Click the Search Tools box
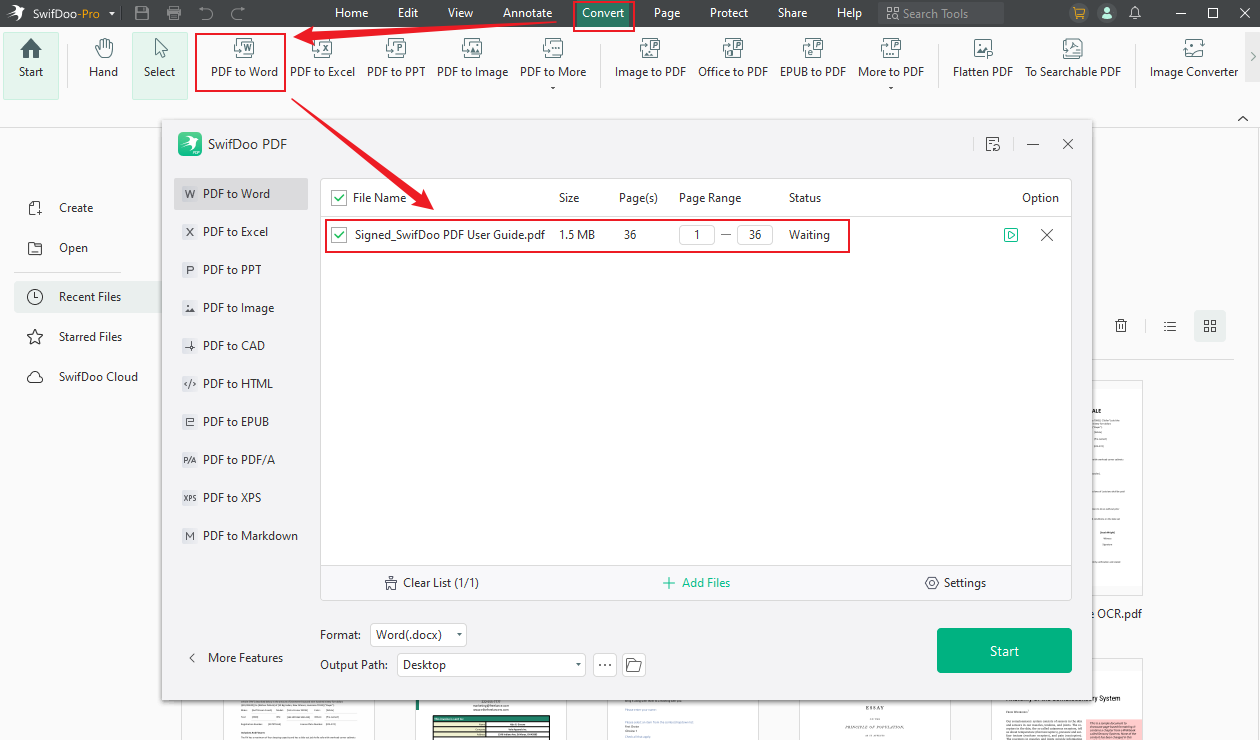Image resolution: width=1260 pixels, height=740 pixels. pyautogui.click(x=941, y=13)
